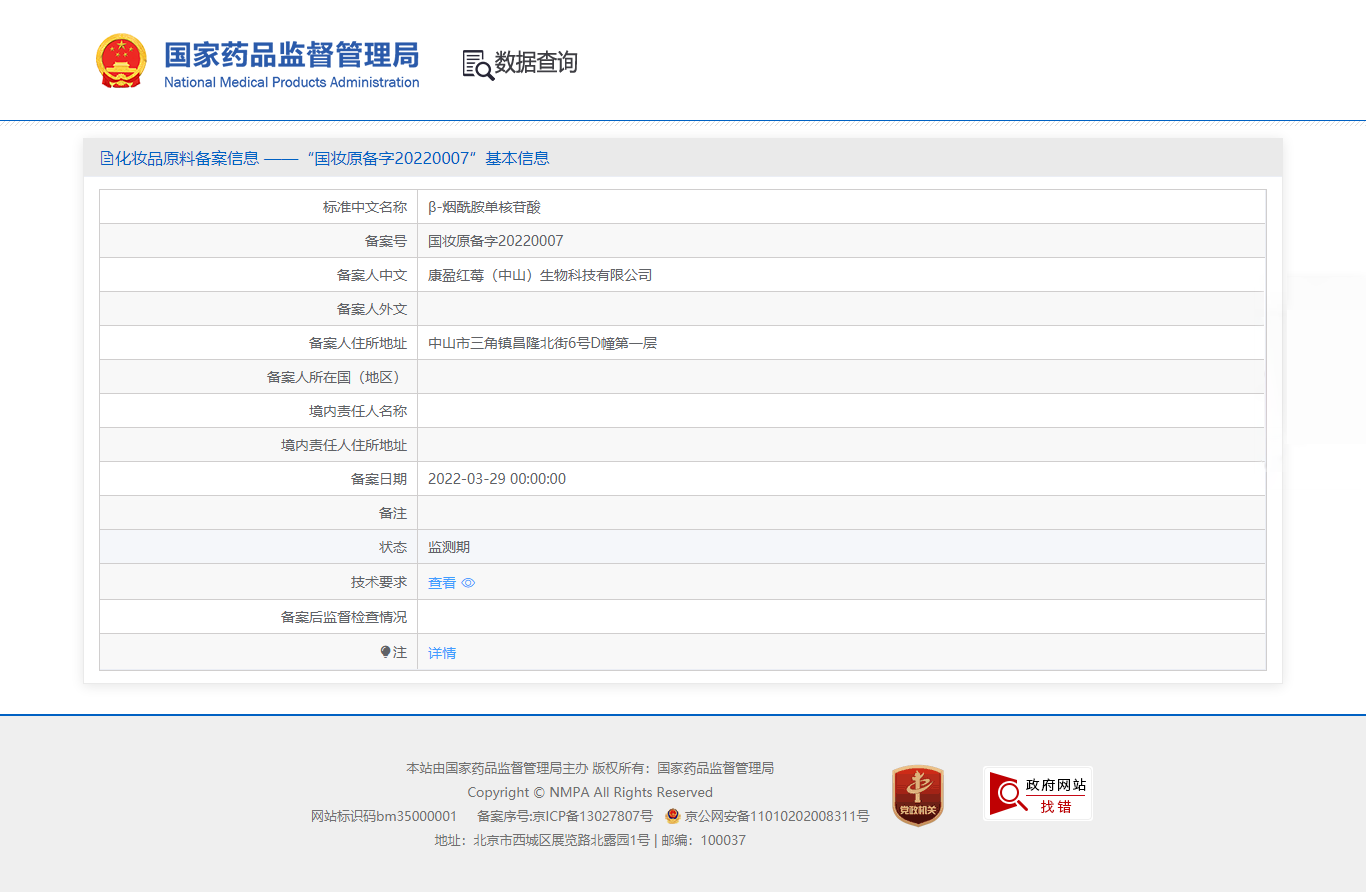This screenshot has height=896, width=1366.
Task: Click the 数据查询 magnifier document icon
Action: (478, 64)
